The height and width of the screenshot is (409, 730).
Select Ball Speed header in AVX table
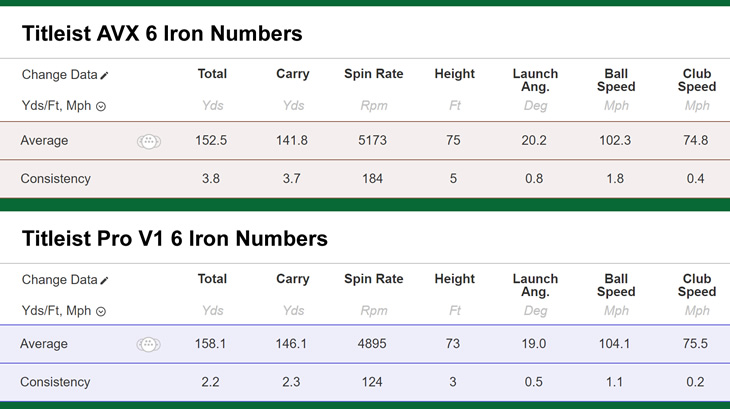pyautogui.click(x=616, y=80)
